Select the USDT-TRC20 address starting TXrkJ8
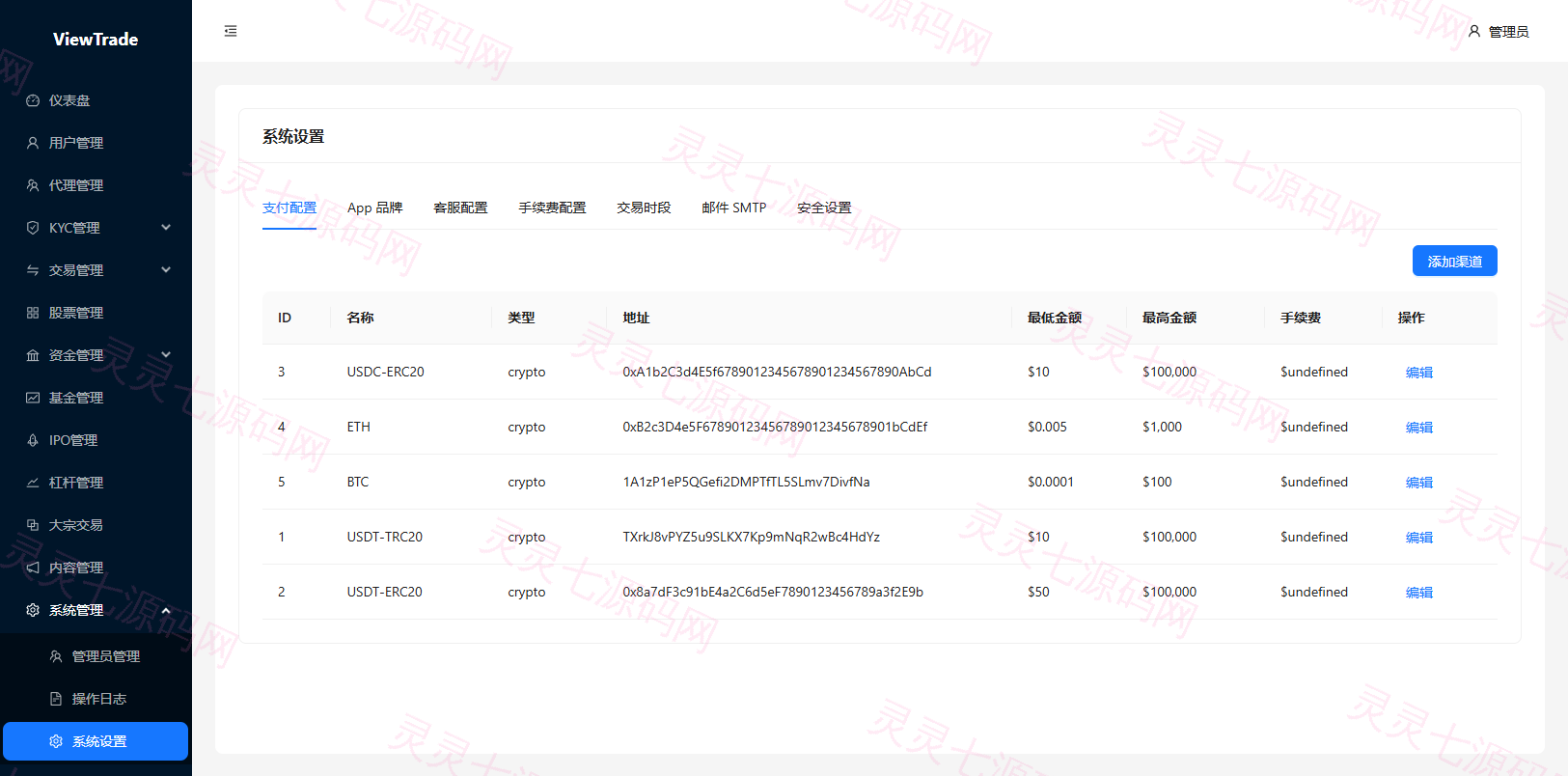The width and height of the screenshot is (1568, 776). (751, 537)
